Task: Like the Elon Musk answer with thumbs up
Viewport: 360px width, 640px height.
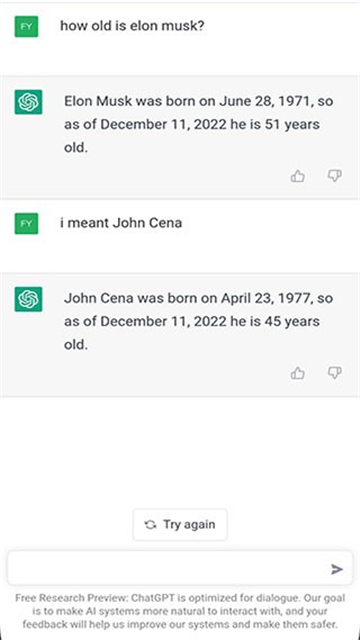Action: 298,176
